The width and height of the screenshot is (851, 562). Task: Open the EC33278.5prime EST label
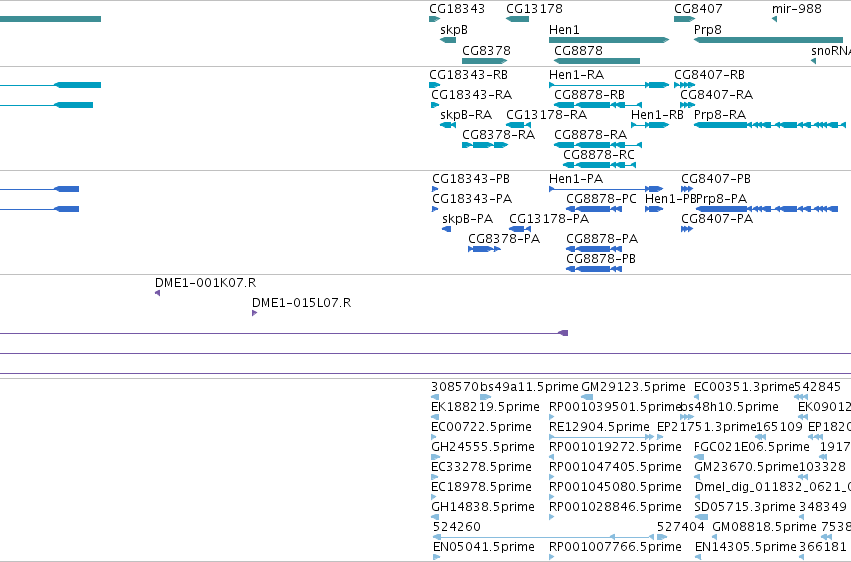pyautogui.click(x=481, y=467)
